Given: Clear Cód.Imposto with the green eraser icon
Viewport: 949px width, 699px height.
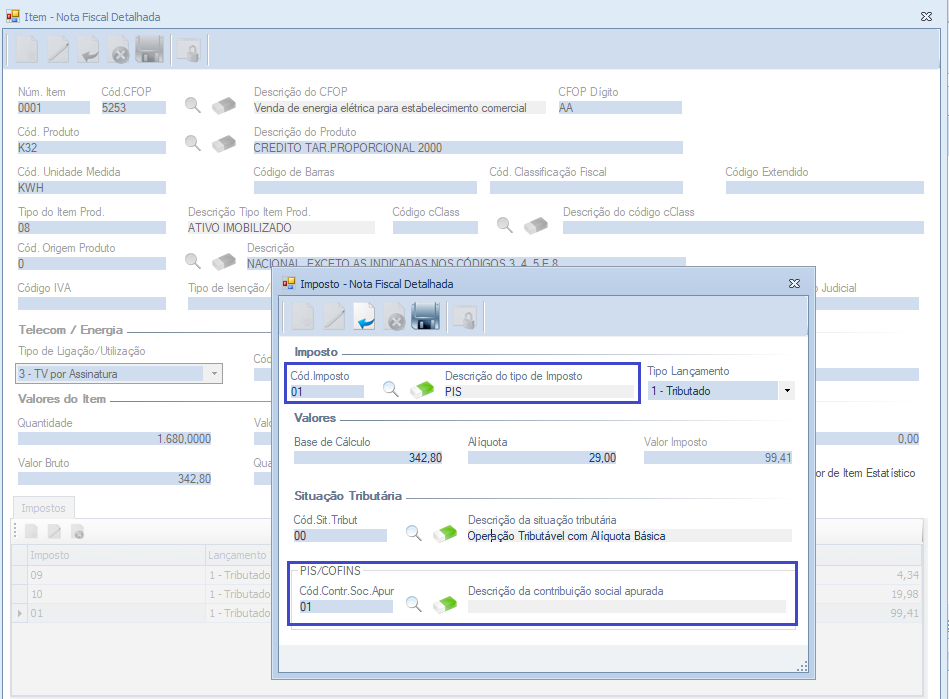Looking at the screenshot, I should click(422, 389).
